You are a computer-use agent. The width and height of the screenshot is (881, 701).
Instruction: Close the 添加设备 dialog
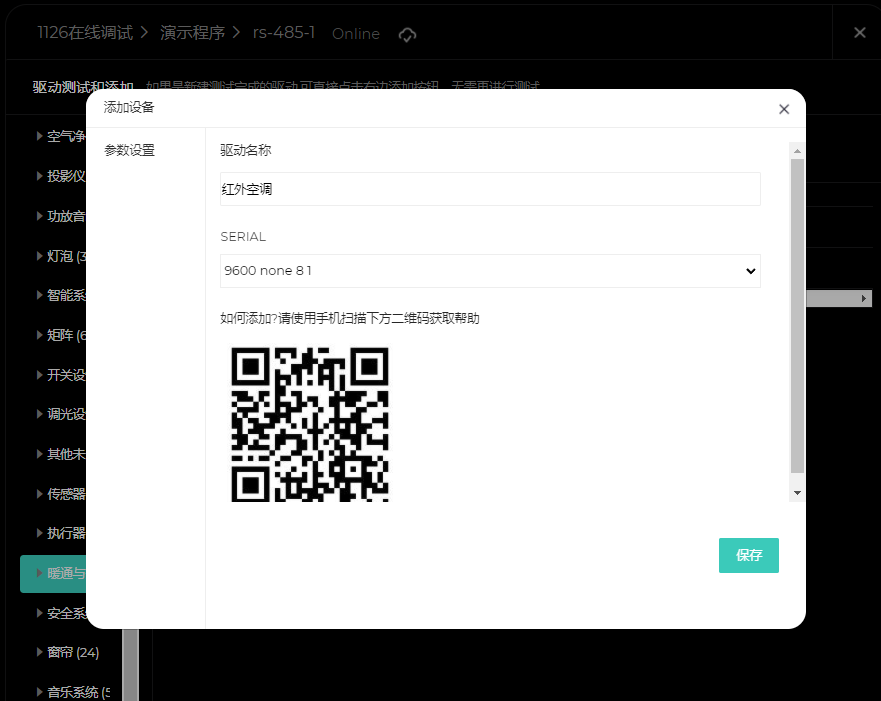784,109
